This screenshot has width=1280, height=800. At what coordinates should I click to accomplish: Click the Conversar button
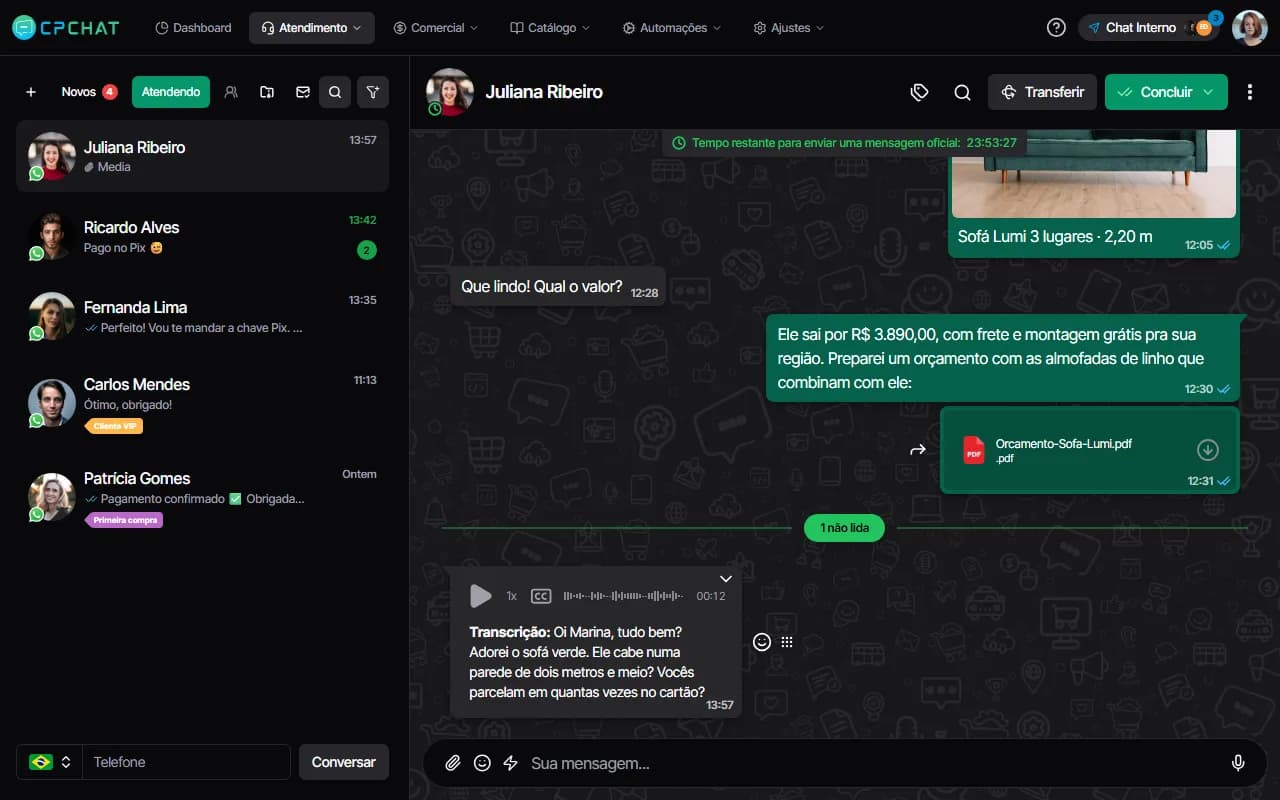[343, 762]
